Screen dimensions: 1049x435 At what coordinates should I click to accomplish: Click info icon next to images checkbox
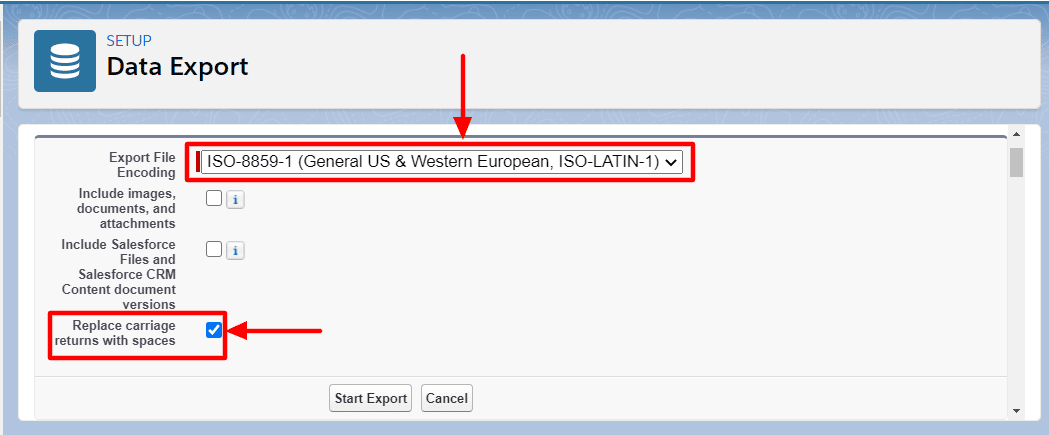(x=235, y=199)
